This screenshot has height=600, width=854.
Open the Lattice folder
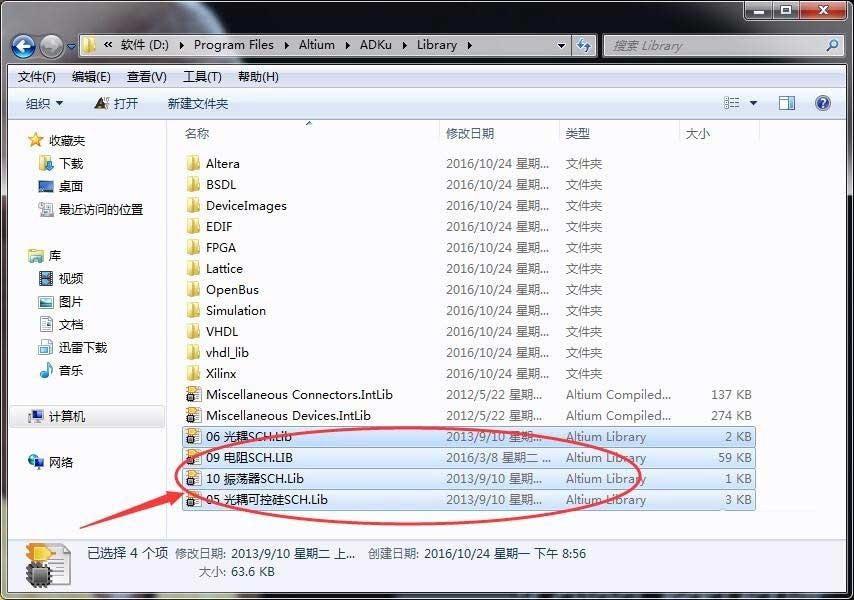coord(226,268)
